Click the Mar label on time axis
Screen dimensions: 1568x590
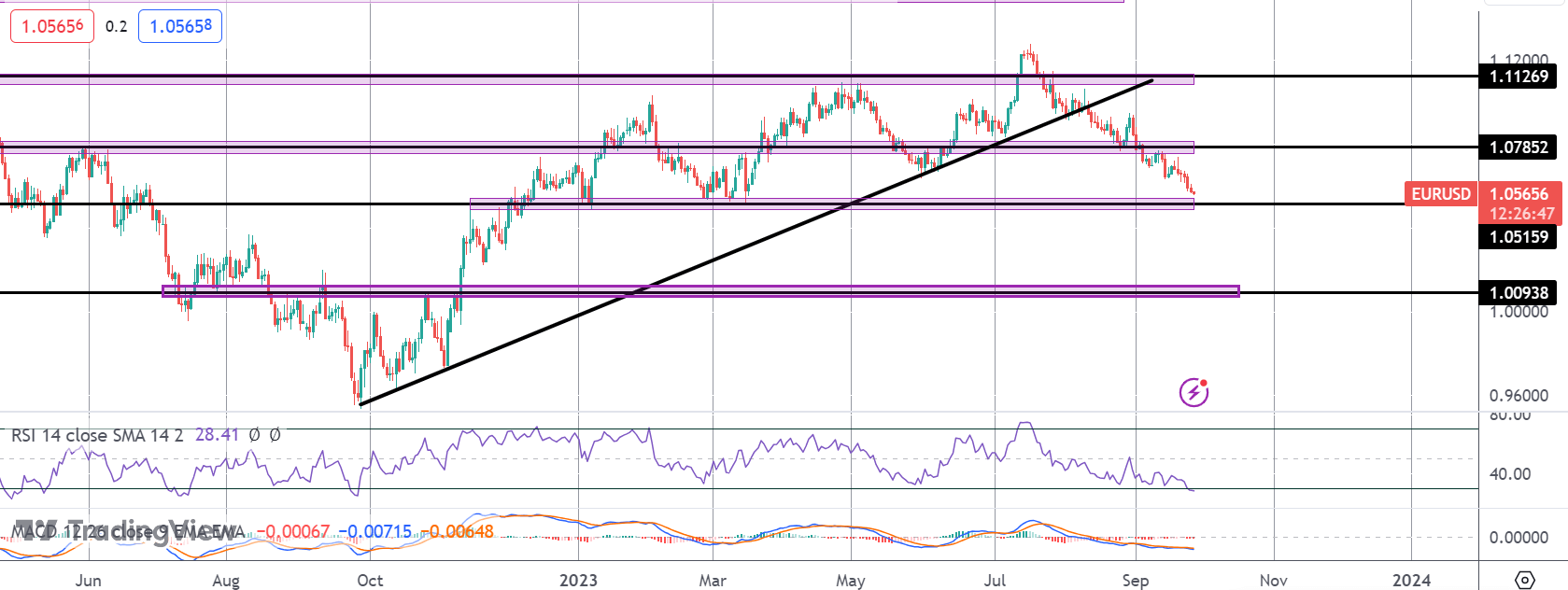pyautogui.click(x=713, y=580)
